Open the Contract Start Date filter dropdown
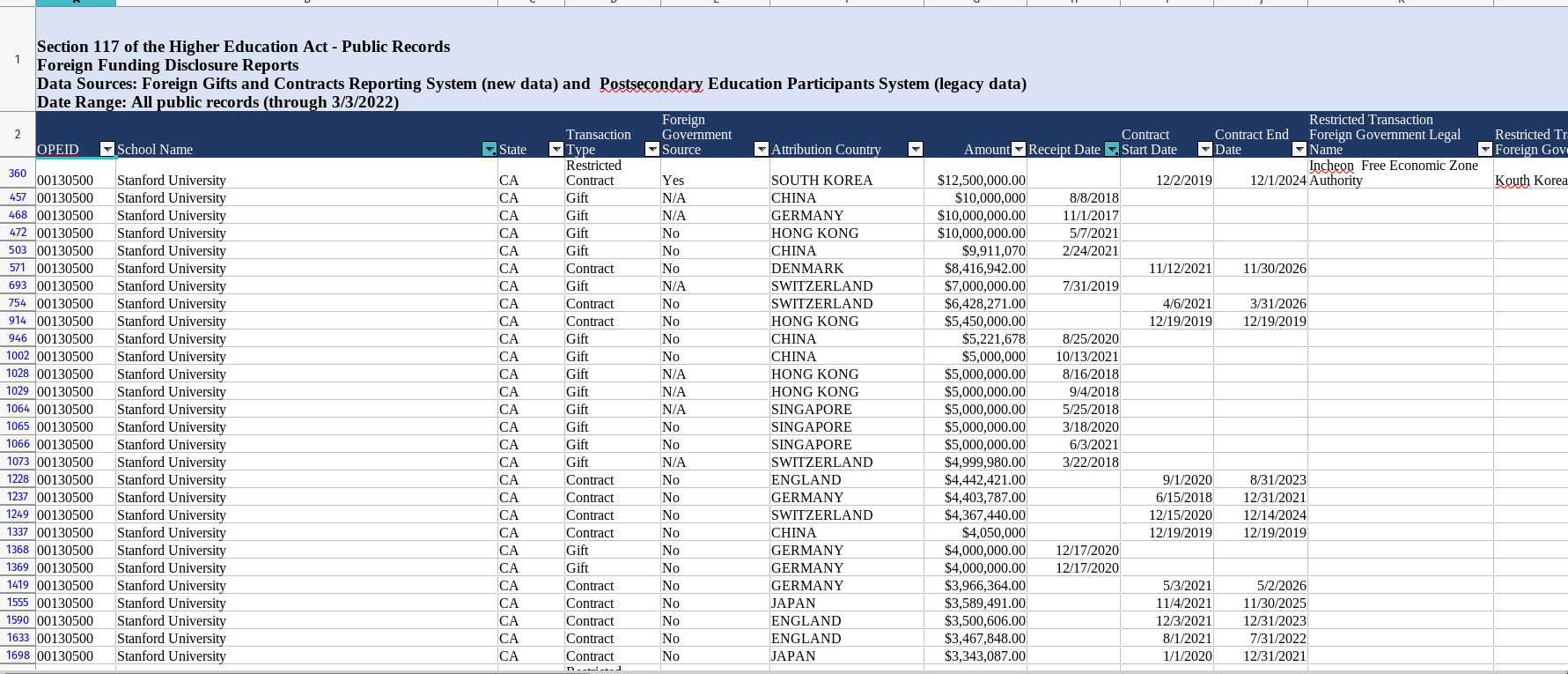Screen dimensions: 1568x674 (1205, 150)
